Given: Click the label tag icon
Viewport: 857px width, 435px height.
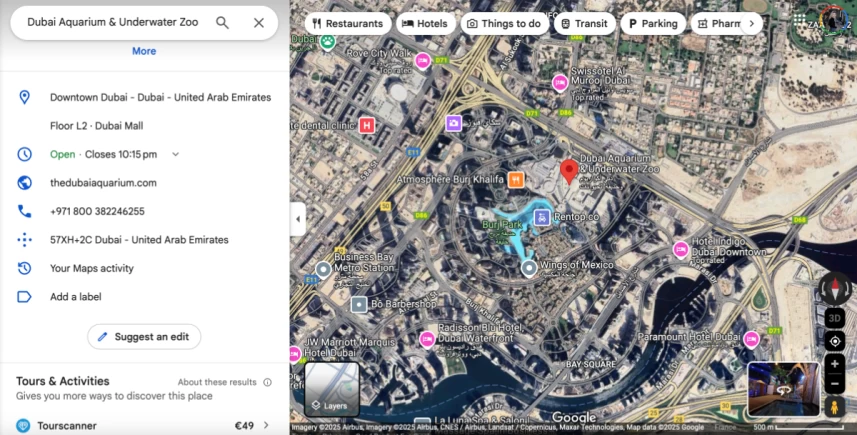Looking at the screenshot, I should tap(24, 297).
